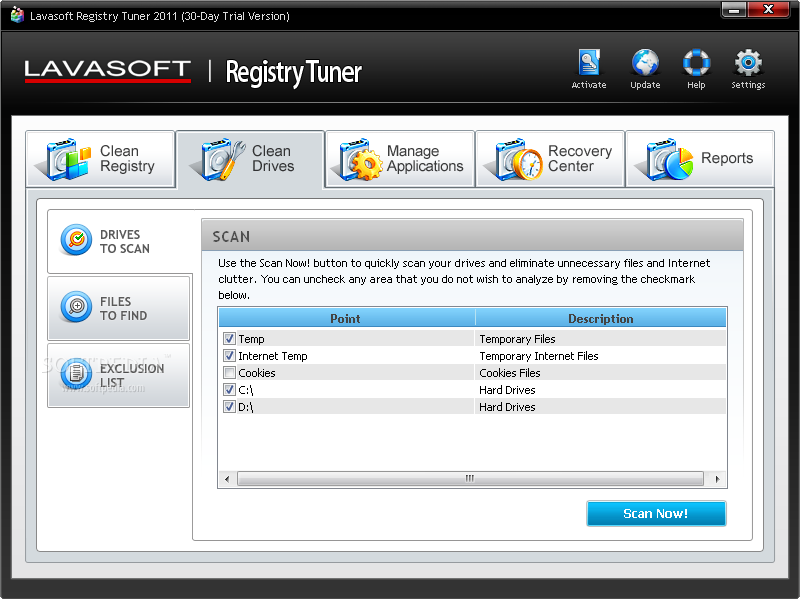Uncheck the D:\ drive checkbox
This screenshot has height=599, width=800.
[229, 407]
